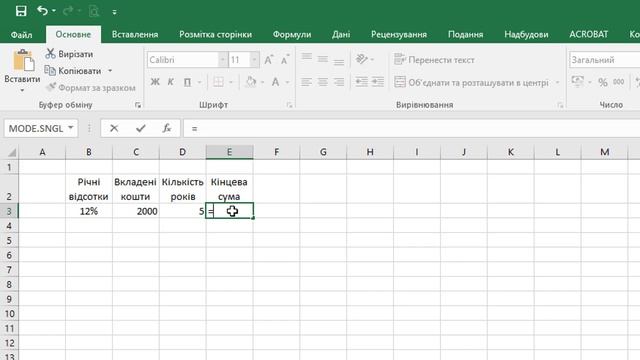Click the decrease font size icon
This screenshot has width=640, height=360.
click(285, 60)
